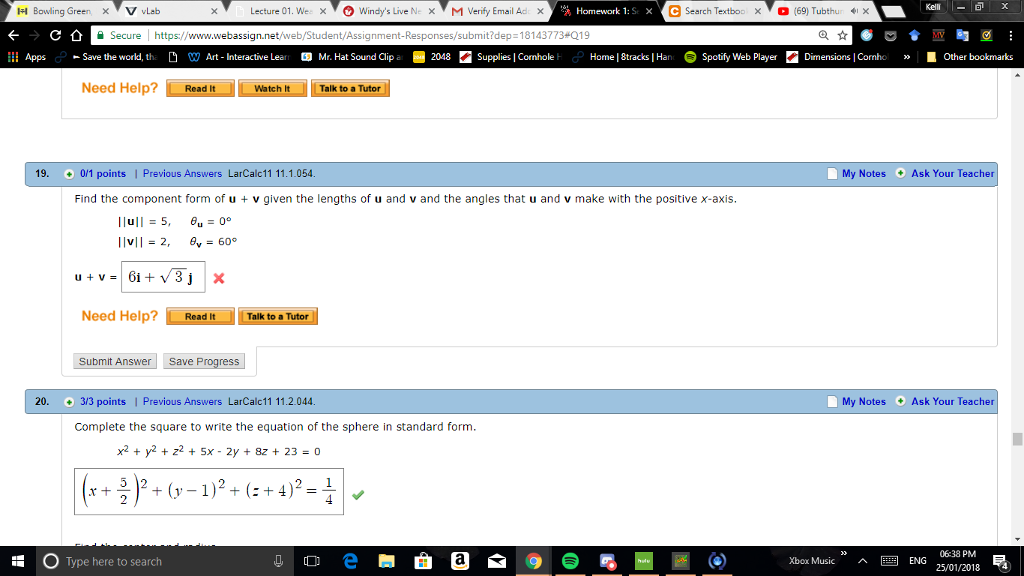Click the page vertical scrollbar thumb
The height and width of the screenshot is (576, 1024).
pyautogui.click(x=1017, y=439)
